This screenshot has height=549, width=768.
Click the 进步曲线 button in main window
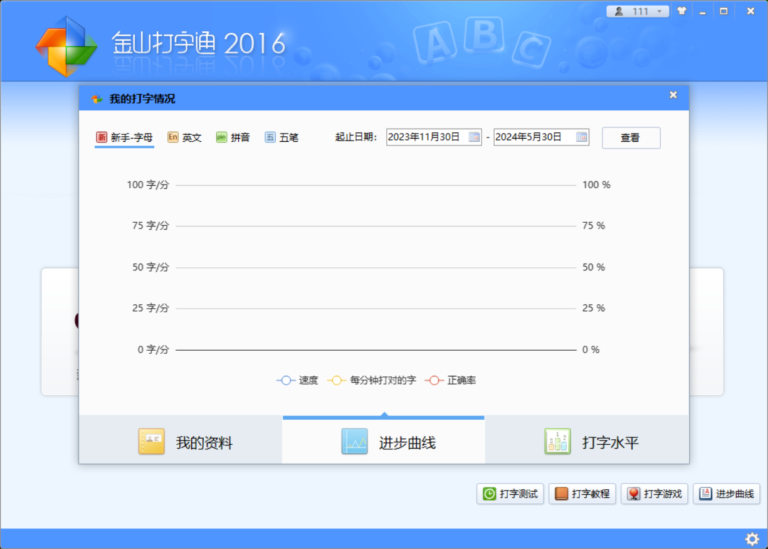pos(726,494)
